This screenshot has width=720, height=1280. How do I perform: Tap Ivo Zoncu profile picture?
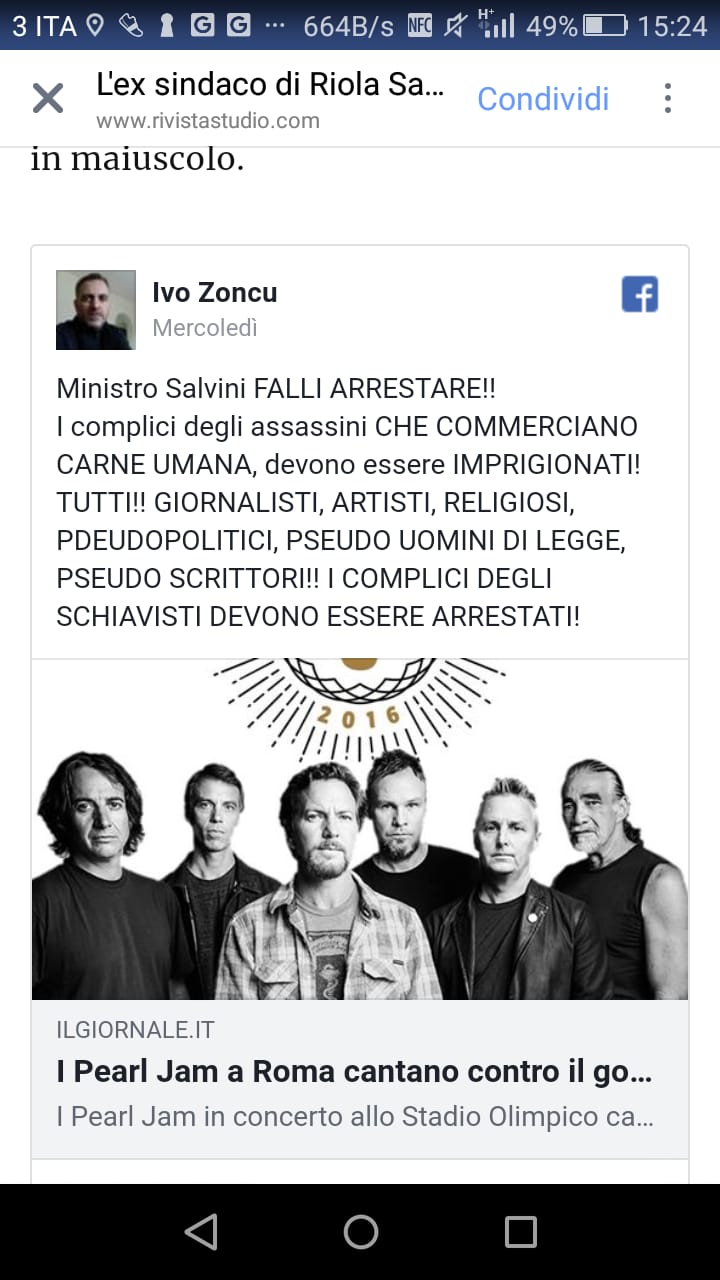[x=96, y=310]
